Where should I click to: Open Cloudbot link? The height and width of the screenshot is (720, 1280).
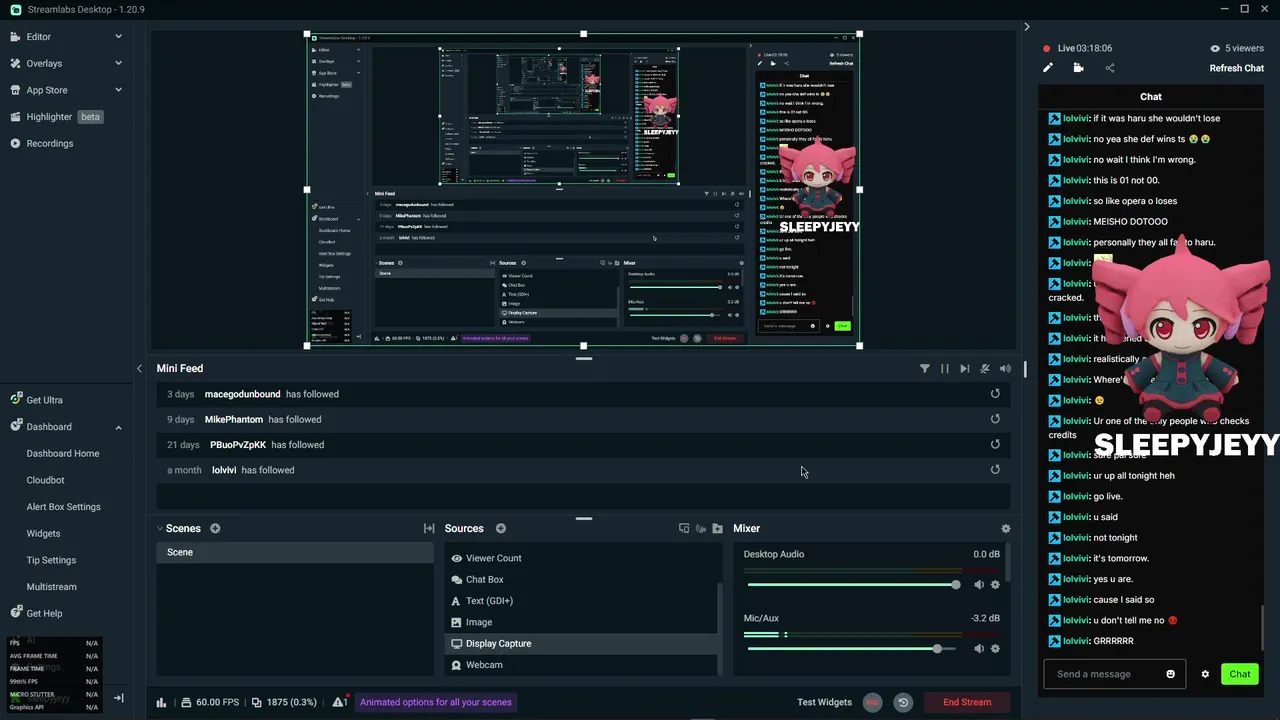click(45, 480)
